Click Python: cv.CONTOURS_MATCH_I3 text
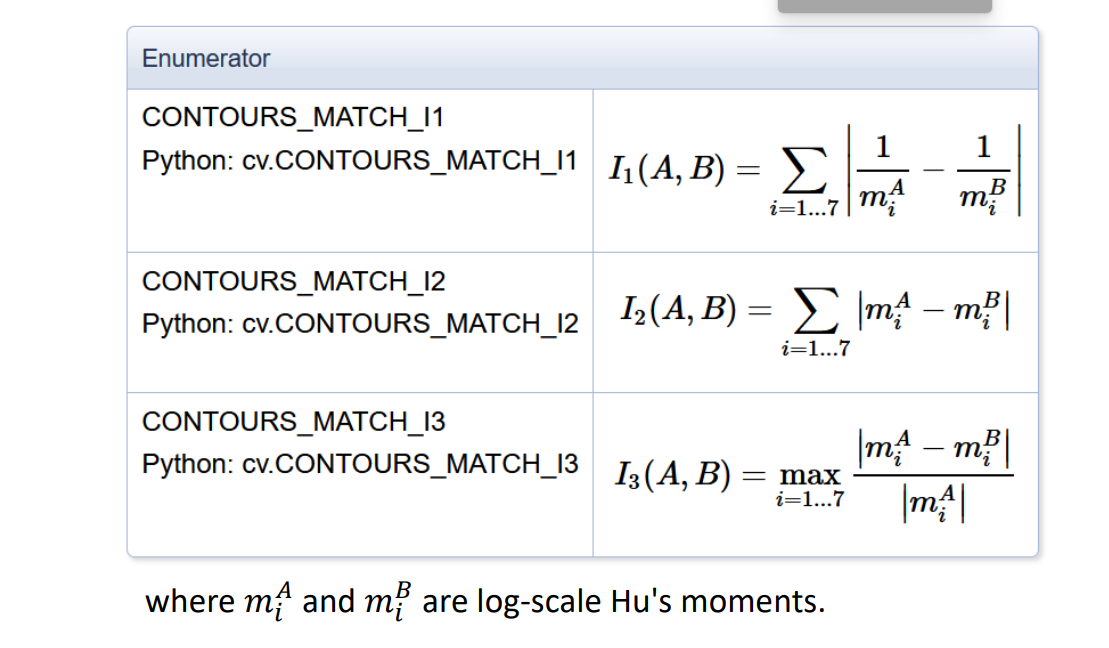The height and width of the screenshot is (648, 1109). (x=360, y=463)
